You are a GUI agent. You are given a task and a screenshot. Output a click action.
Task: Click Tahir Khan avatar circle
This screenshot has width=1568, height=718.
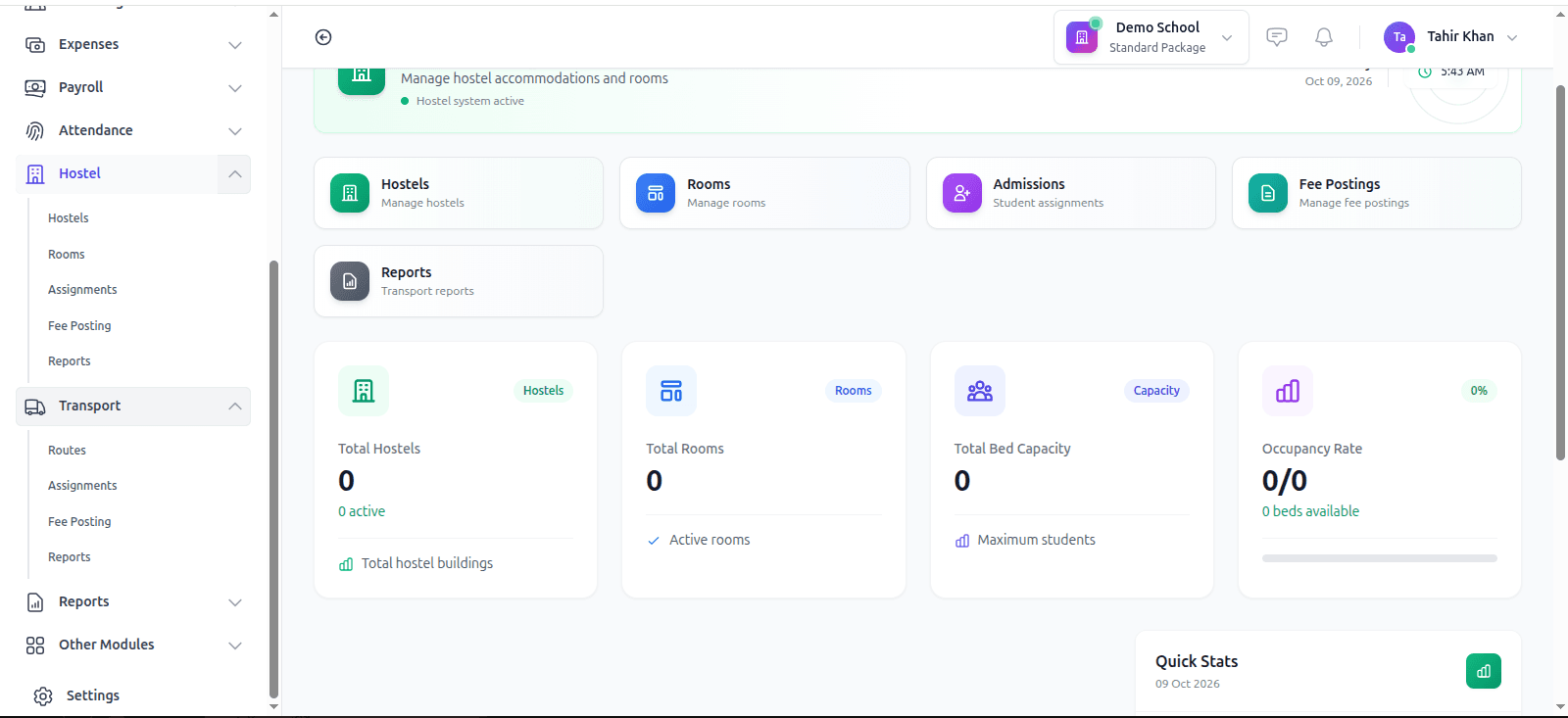1399,37
